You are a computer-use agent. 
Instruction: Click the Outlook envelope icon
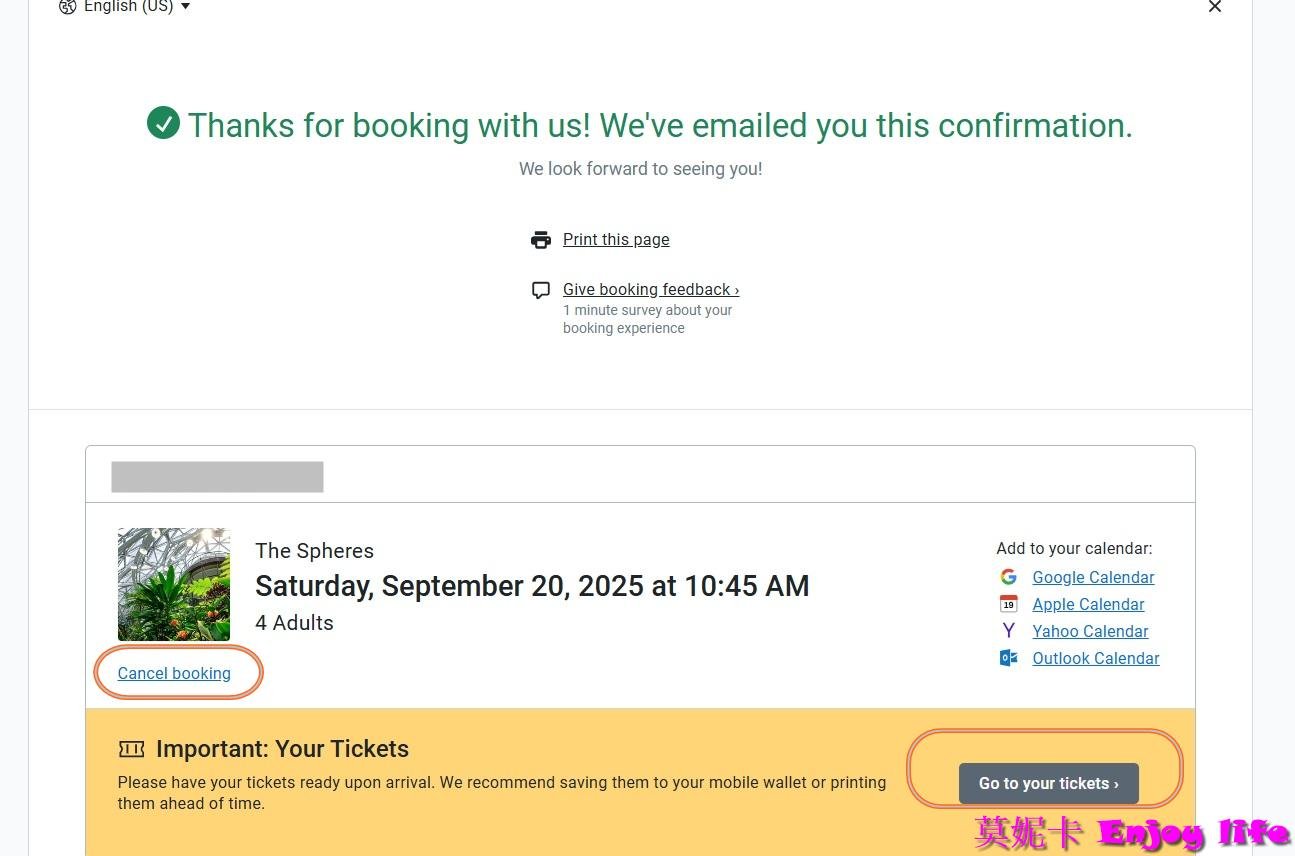(x=1009, y=658)
